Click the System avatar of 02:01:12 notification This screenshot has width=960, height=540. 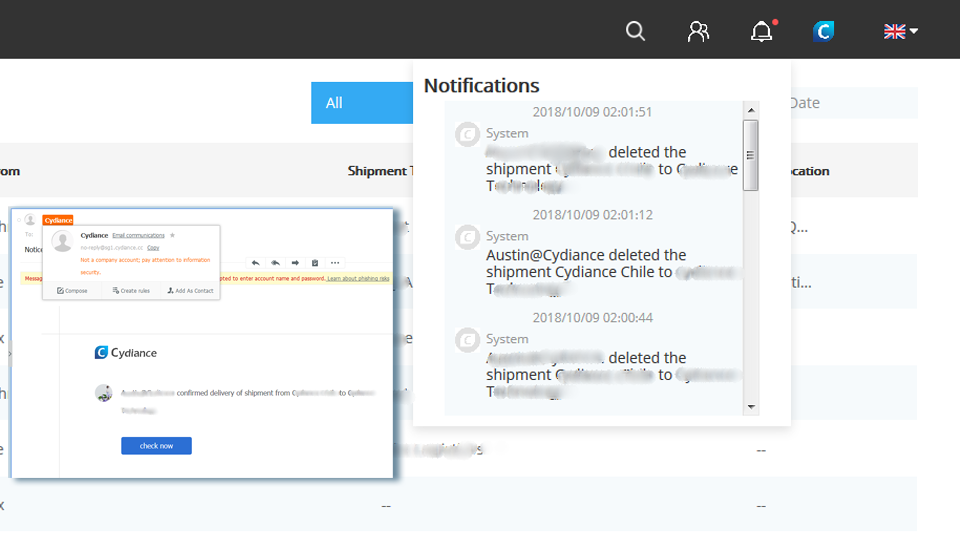click(x=467, y=237)
